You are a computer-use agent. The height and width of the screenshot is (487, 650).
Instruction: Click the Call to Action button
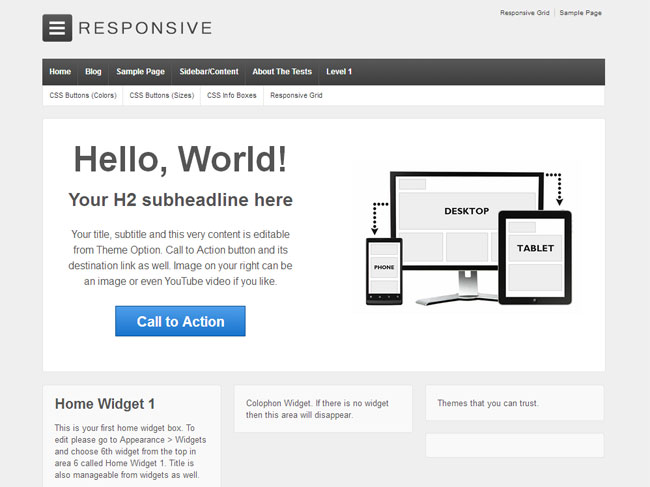coord(180,321)
